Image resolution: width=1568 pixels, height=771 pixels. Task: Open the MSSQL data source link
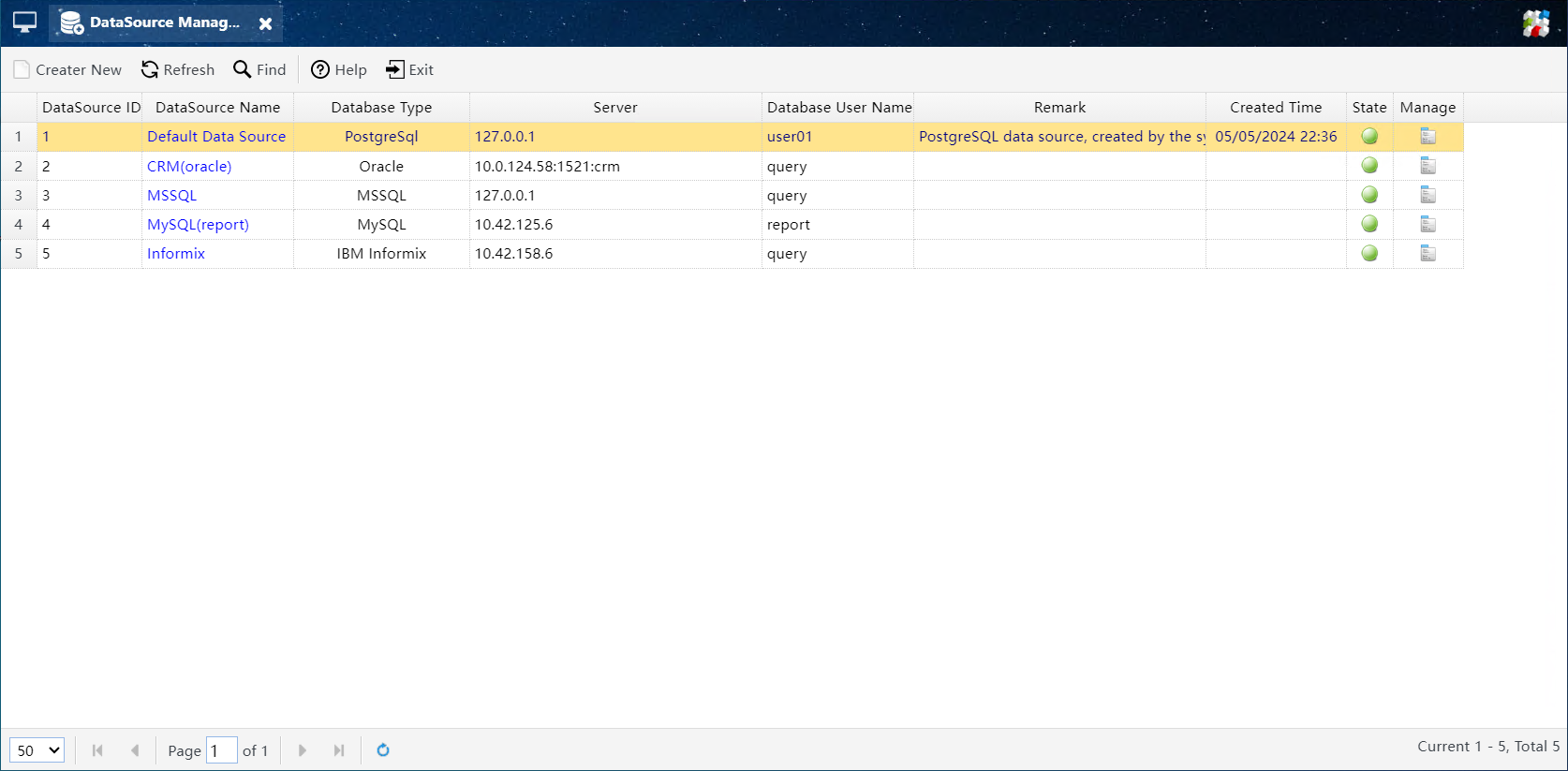tap(171, 196)
